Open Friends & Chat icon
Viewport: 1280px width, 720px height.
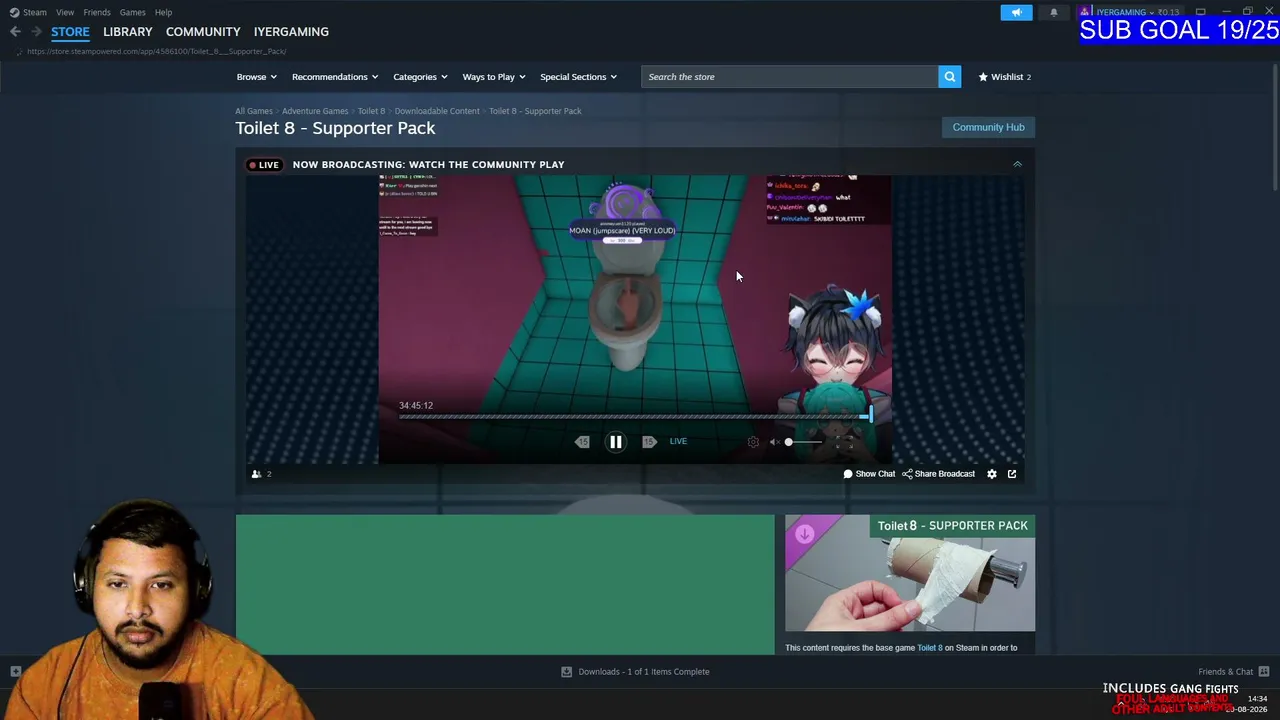pyautogui.click(x=1264, y=672)
